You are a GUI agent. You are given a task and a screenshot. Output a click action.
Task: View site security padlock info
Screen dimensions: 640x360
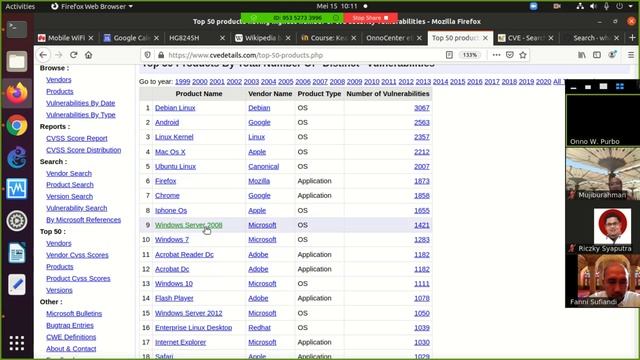[x=161, y=55]
